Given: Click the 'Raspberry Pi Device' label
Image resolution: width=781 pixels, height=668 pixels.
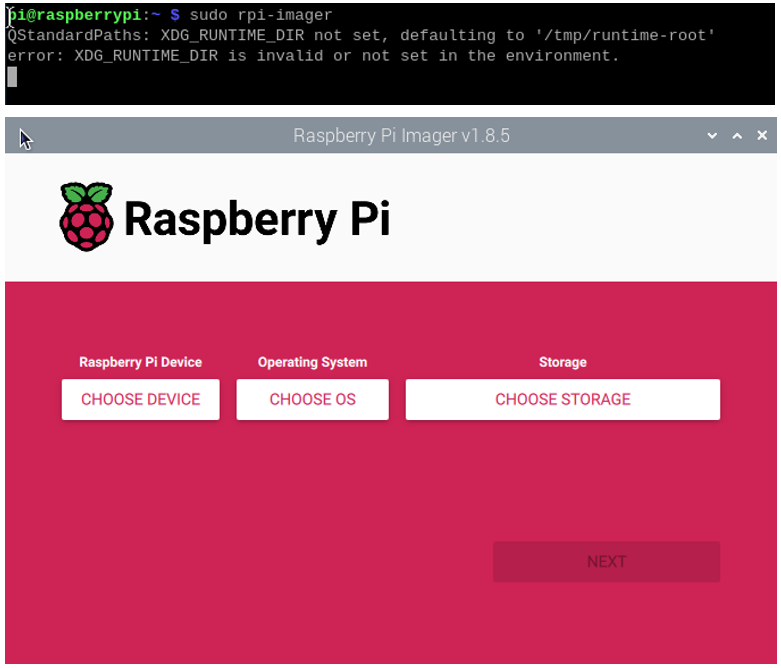Looking at the screenshot, I should [x=140, y=362].
